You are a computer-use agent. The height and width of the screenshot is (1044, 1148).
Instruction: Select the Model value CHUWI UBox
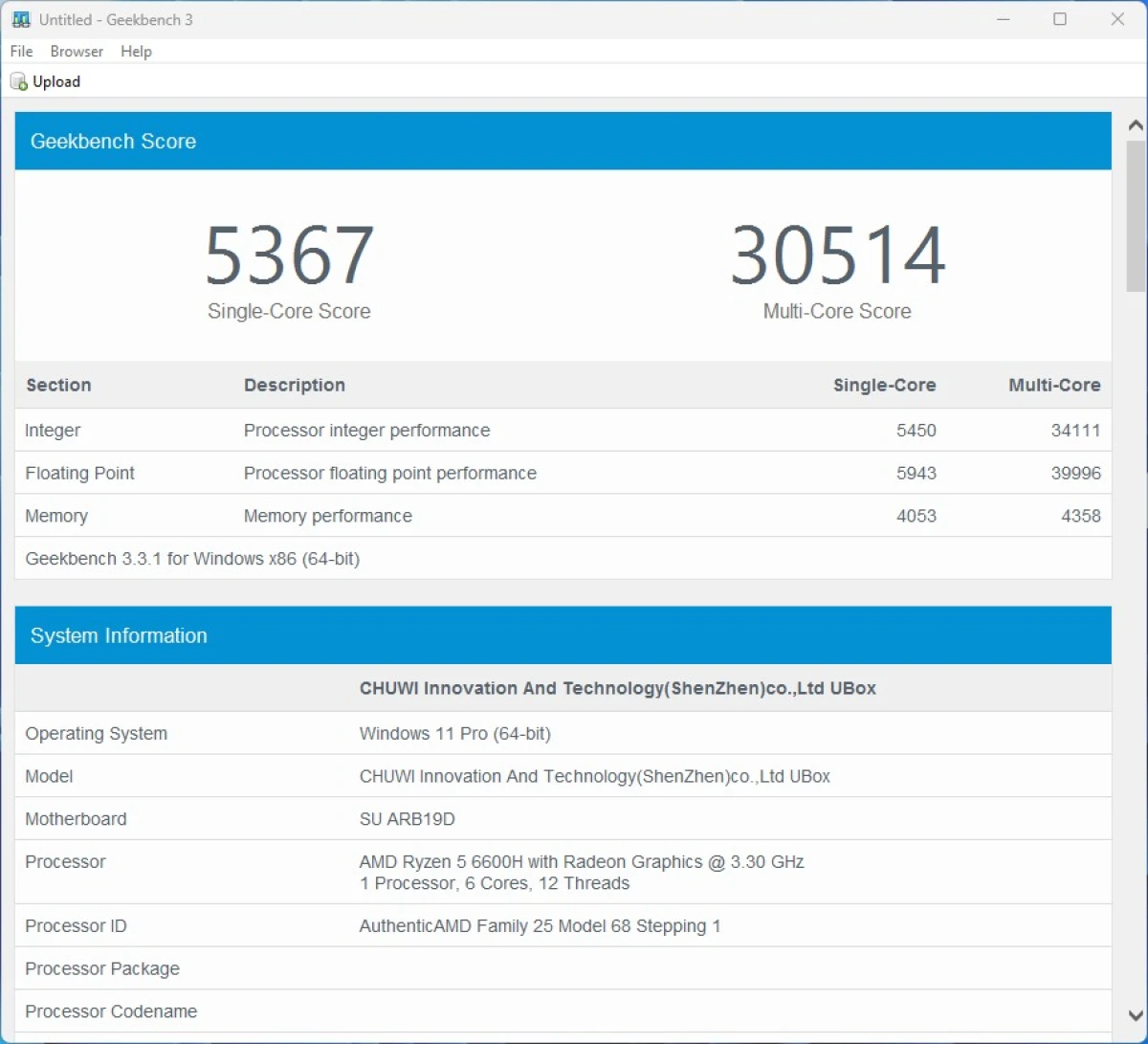pos(595,777)
